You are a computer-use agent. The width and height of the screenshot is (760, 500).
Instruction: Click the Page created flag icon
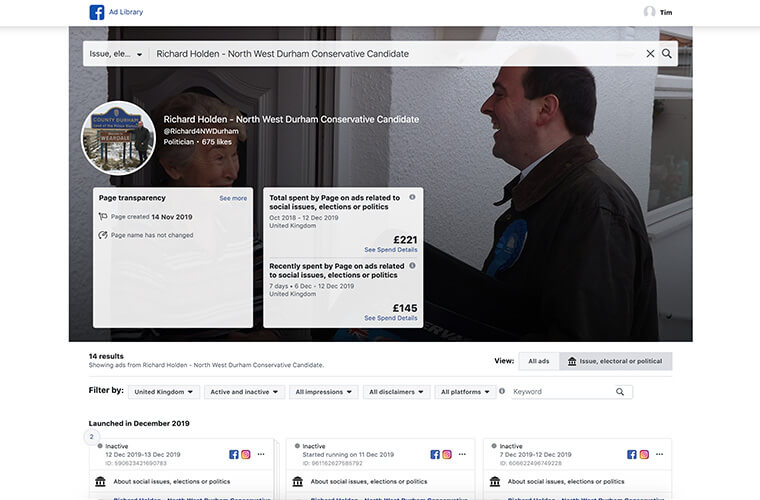tap(103, 217)
